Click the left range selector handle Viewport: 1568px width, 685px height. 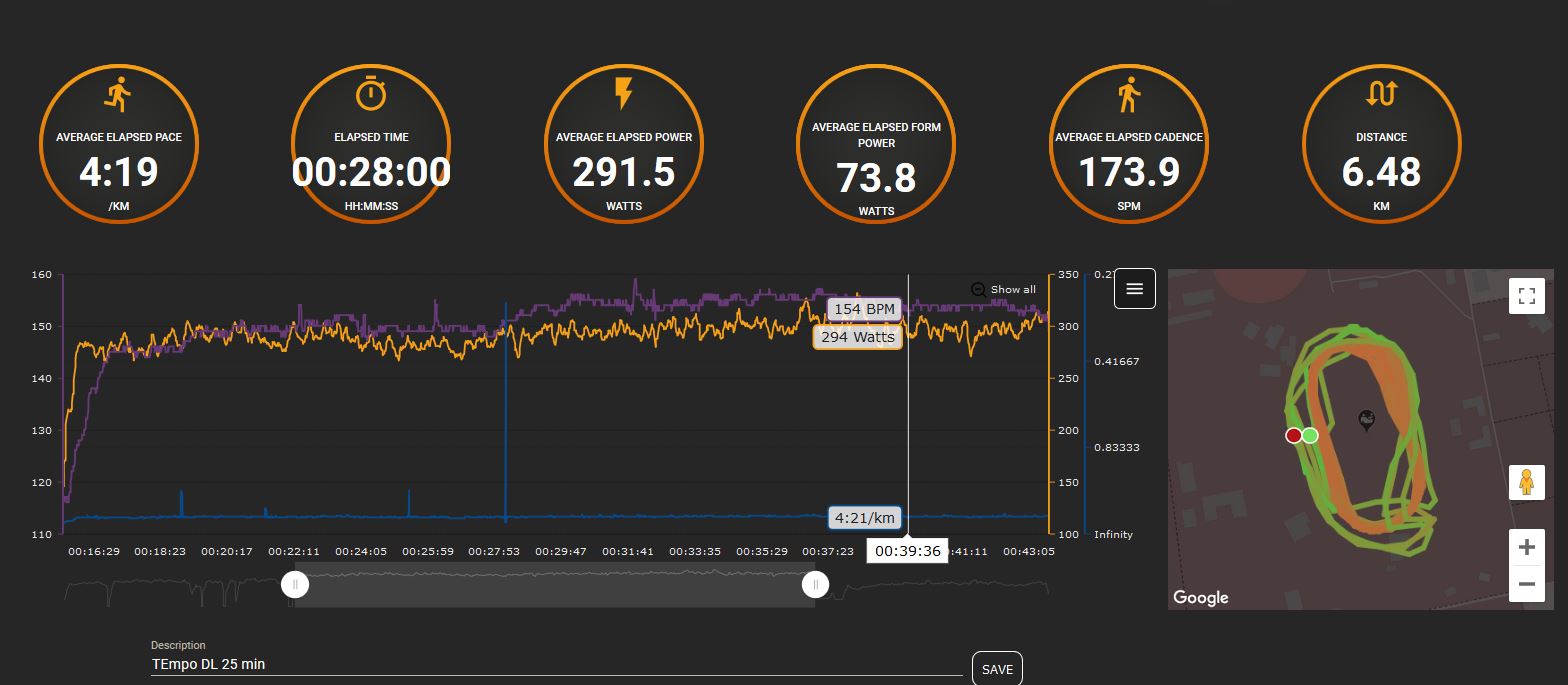coord(295,585)
